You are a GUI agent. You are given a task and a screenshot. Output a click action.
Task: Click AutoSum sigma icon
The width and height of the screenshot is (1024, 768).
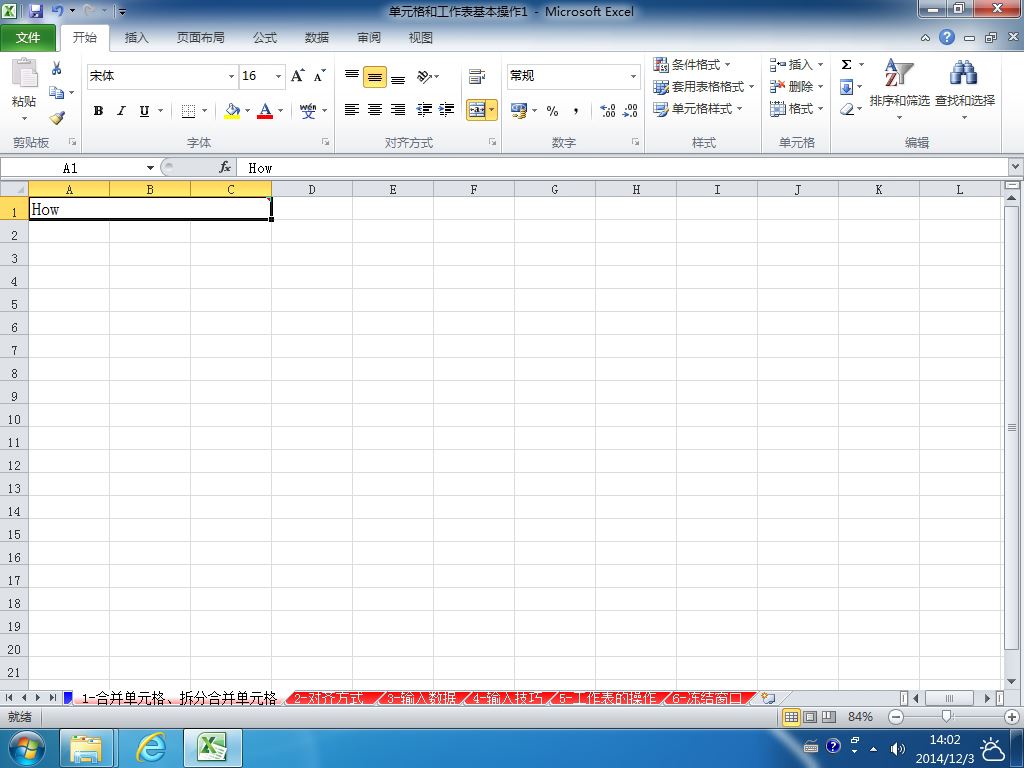(x=846, y=64)
